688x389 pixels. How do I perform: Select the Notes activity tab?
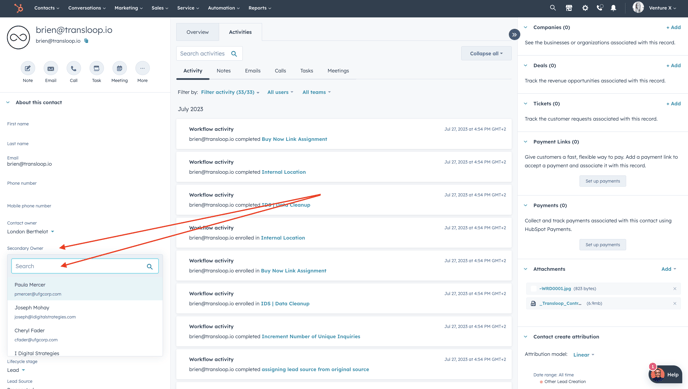[223, 71]
